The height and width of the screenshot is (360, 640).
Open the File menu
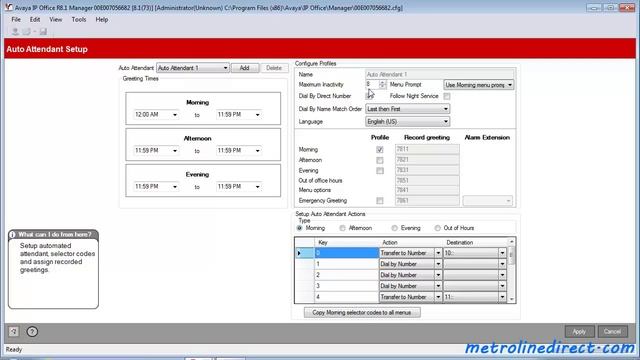16,19
